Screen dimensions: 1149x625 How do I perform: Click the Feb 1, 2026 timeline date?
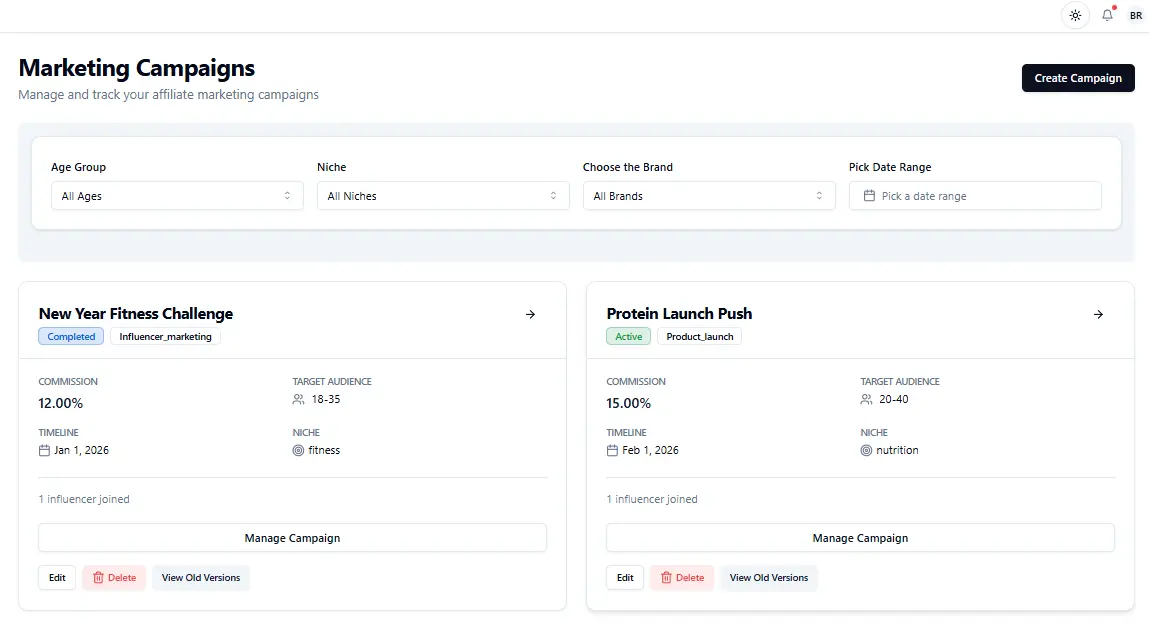click(651, 450)
